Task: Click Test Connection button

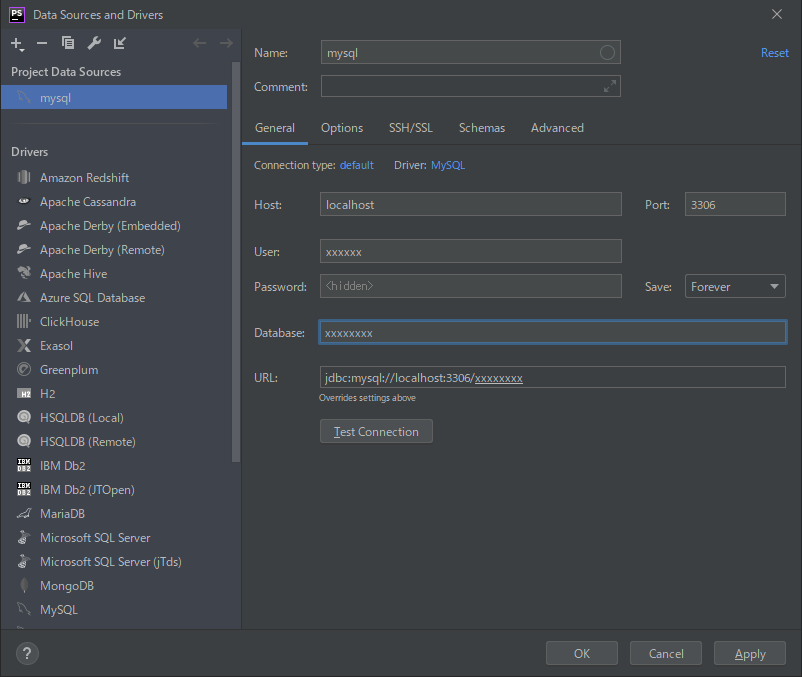Action: pos(376,432)
